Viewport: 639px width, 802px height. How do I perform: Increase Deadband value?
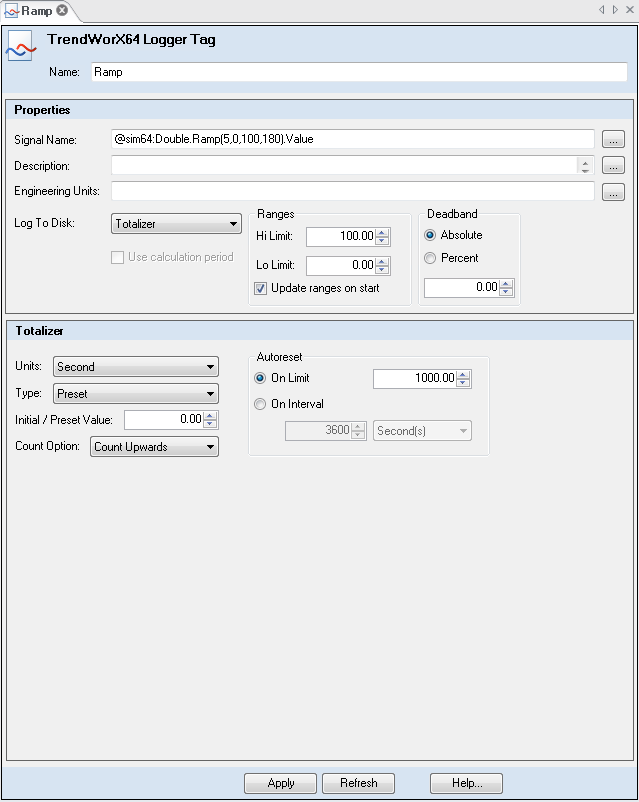(x=506, y=283)
